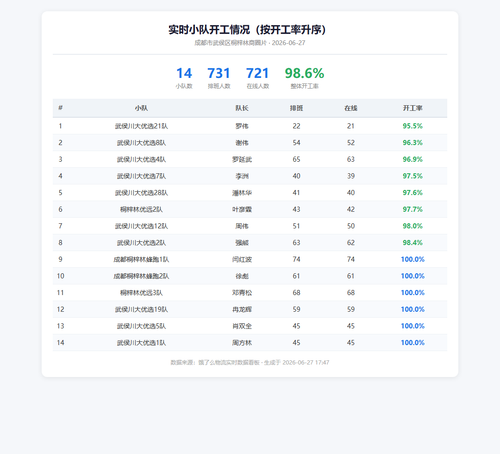Select the summary value 731
Viewport: 500px width, 454px height.
pyautogui.click(x=219, y=73)
